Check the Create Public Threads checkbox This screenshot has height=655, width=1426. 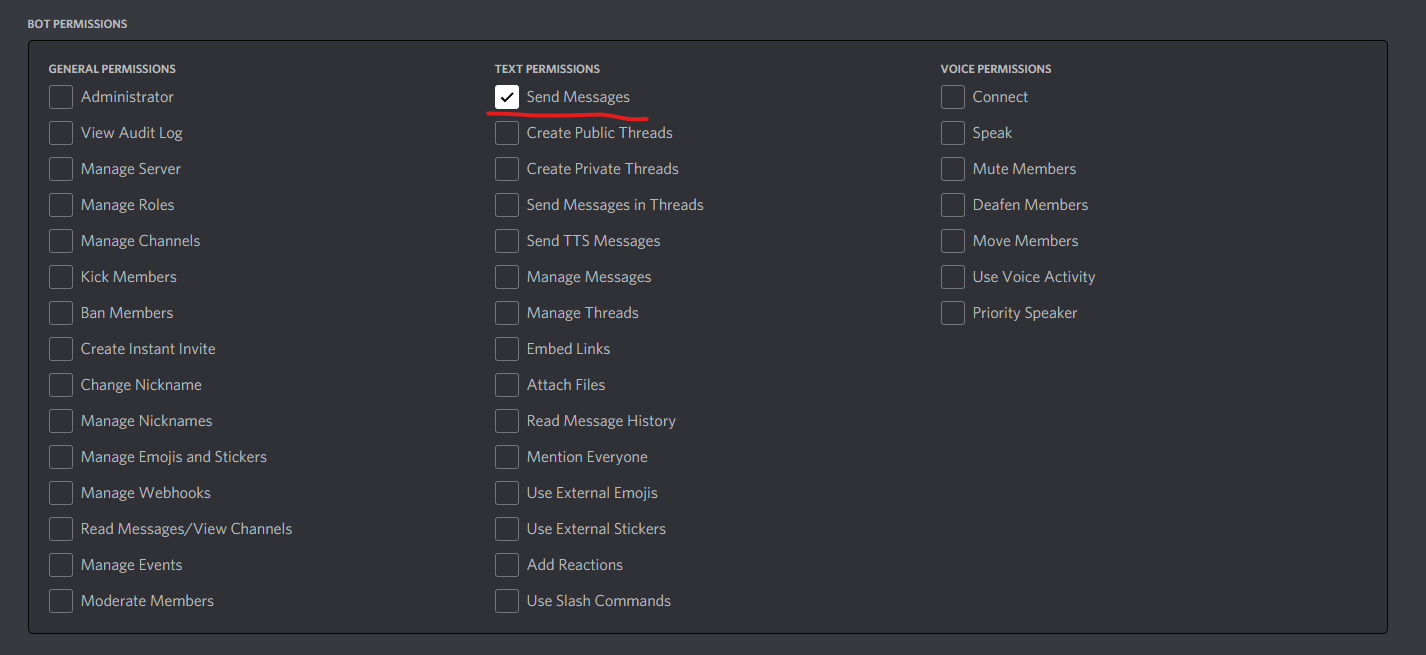[x=507, y=132]
